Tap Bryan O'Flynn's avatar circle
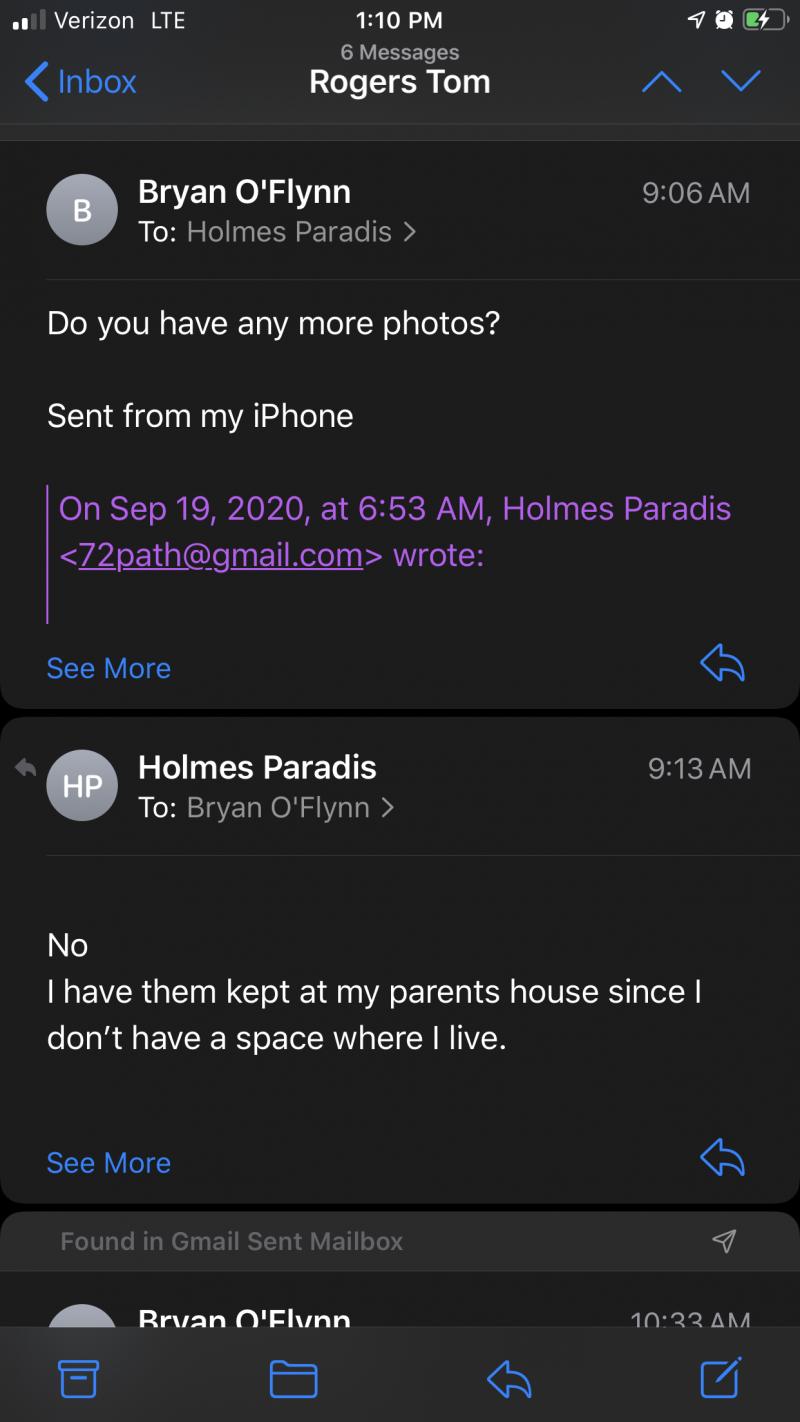Viewport: 800px width, 1422px height. (82, 210)
